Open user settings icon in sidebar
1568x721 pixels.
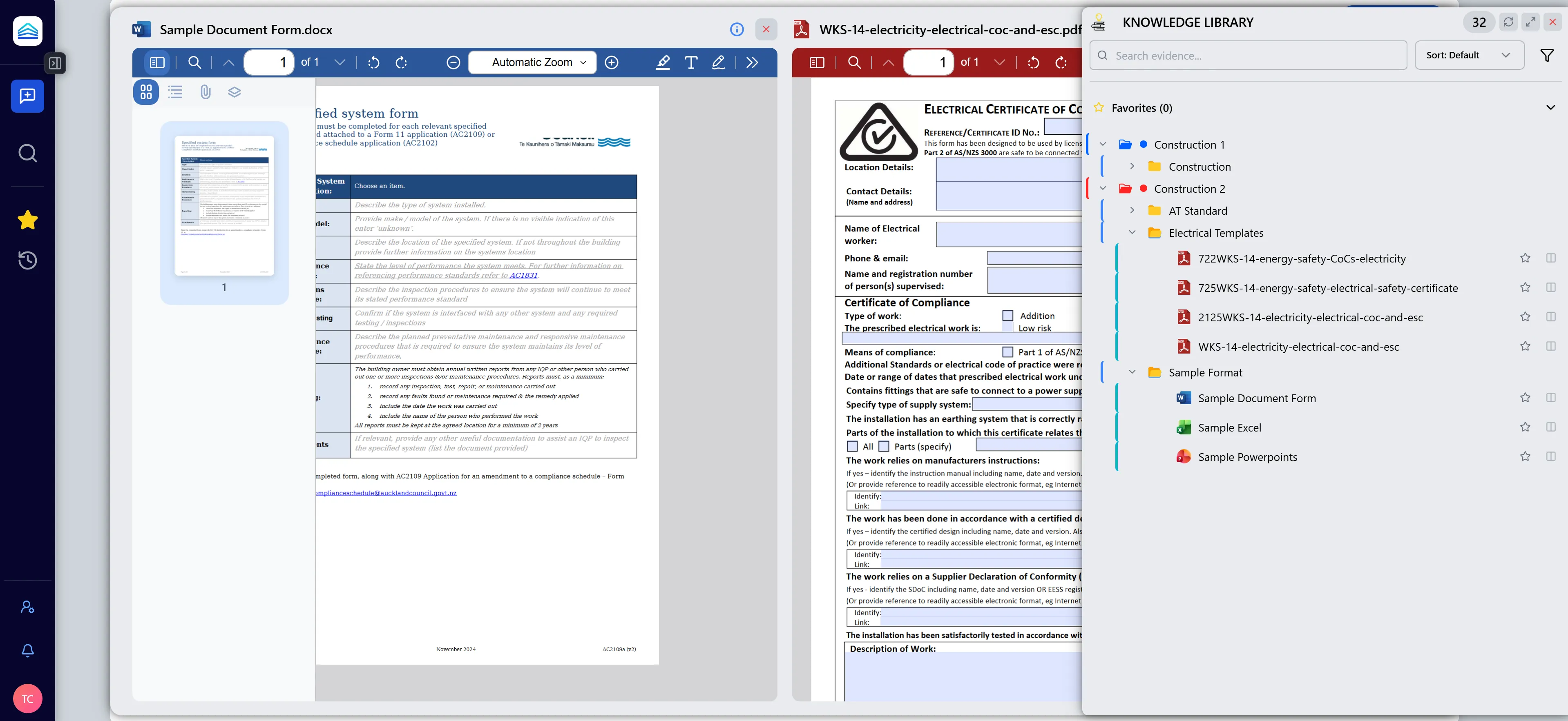point(27,607)
